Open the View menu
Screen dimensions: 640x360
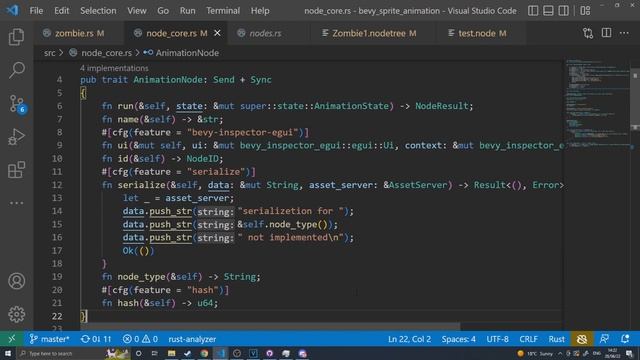tap(137, 11)
